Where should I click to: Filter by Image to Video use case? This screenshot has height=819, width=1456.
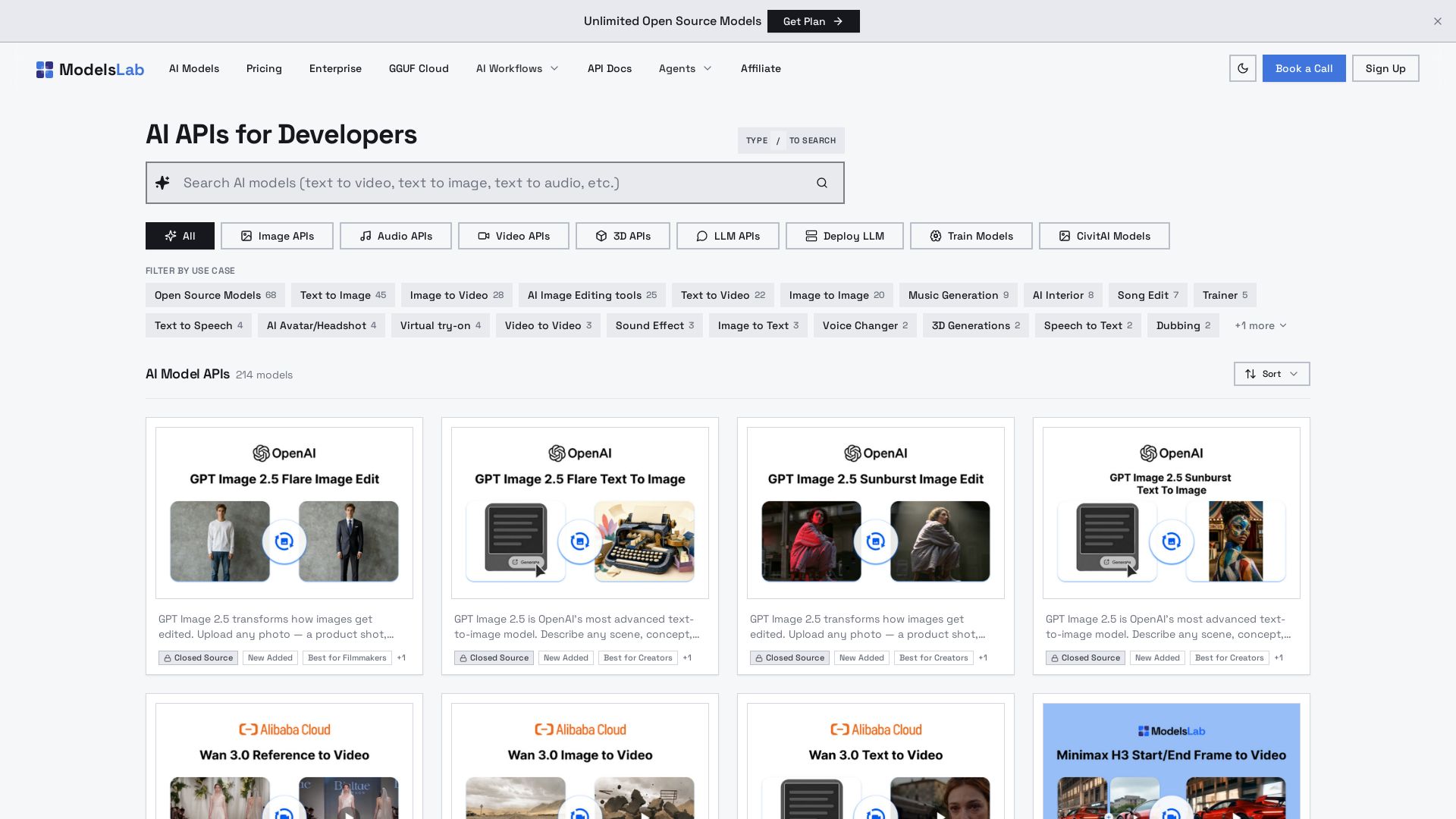pyautogui.click(x=457, y=295)
